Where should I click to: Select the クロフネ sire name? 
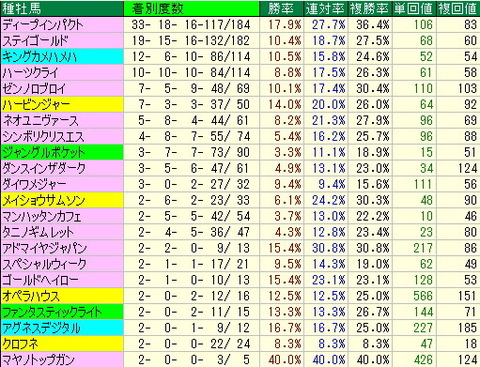20,344
